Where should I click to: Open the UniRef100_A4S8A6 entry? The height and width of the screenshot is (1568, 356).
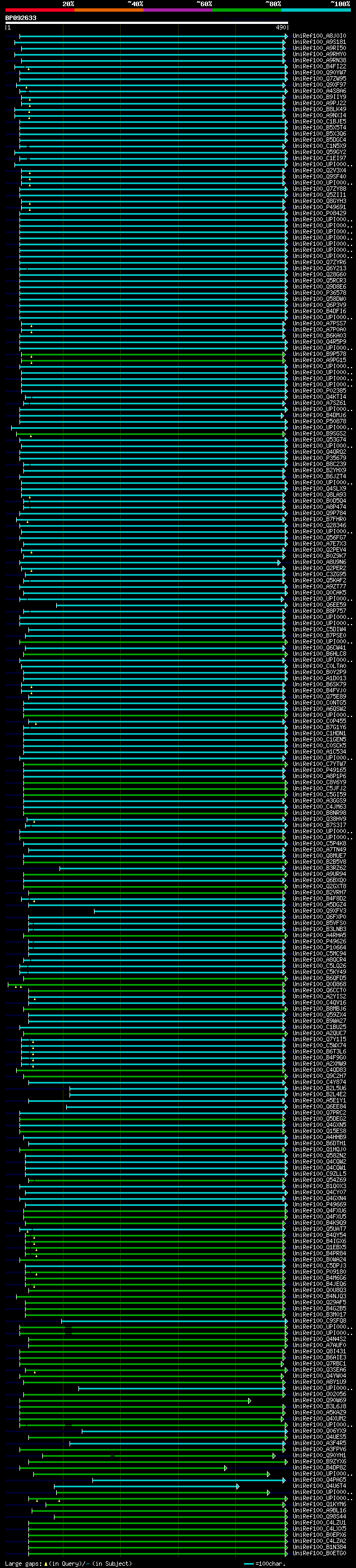[x=319, y=91]
